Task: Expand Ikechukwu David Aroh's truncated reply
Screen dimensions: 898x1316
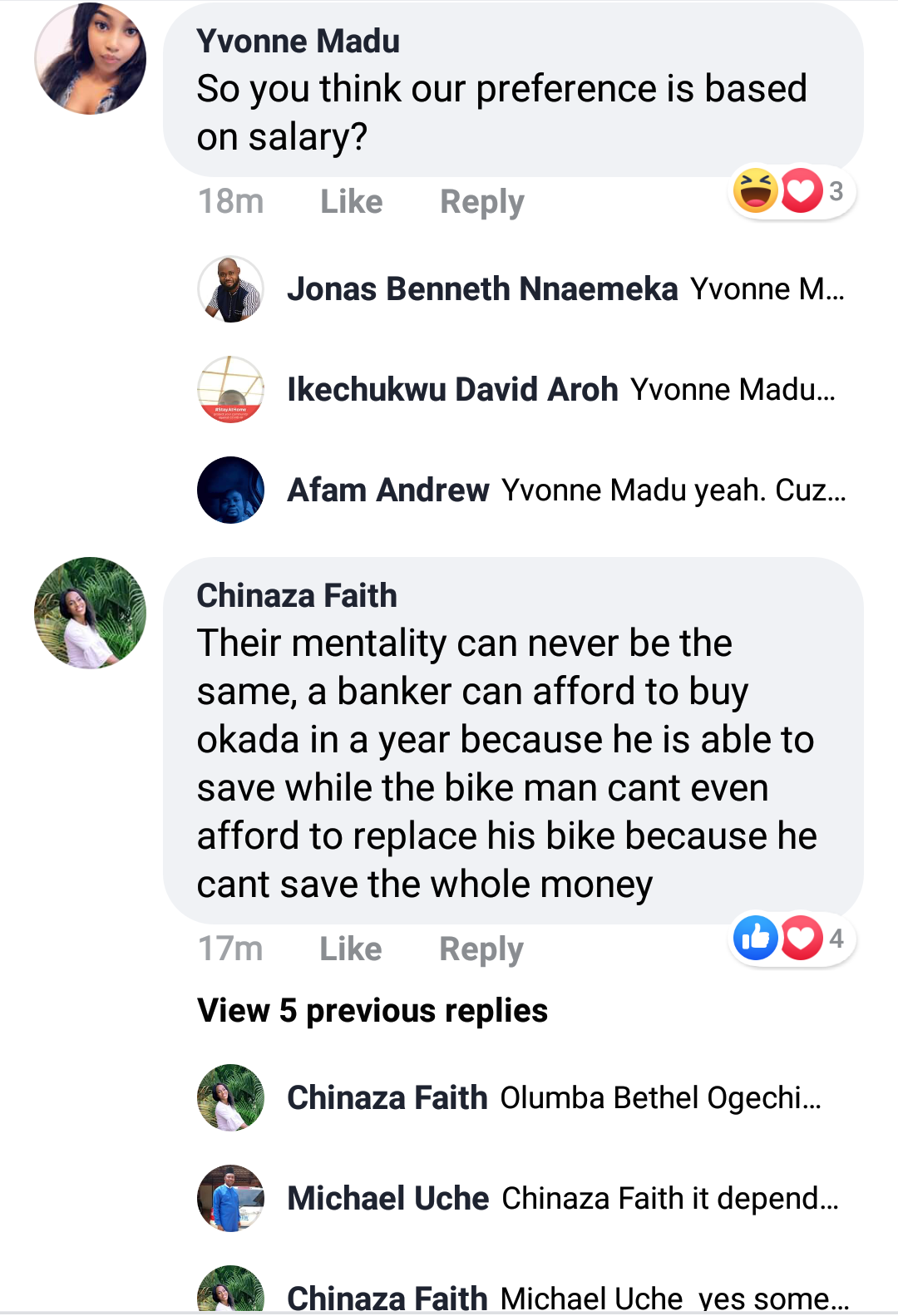Action: (733, 390)
